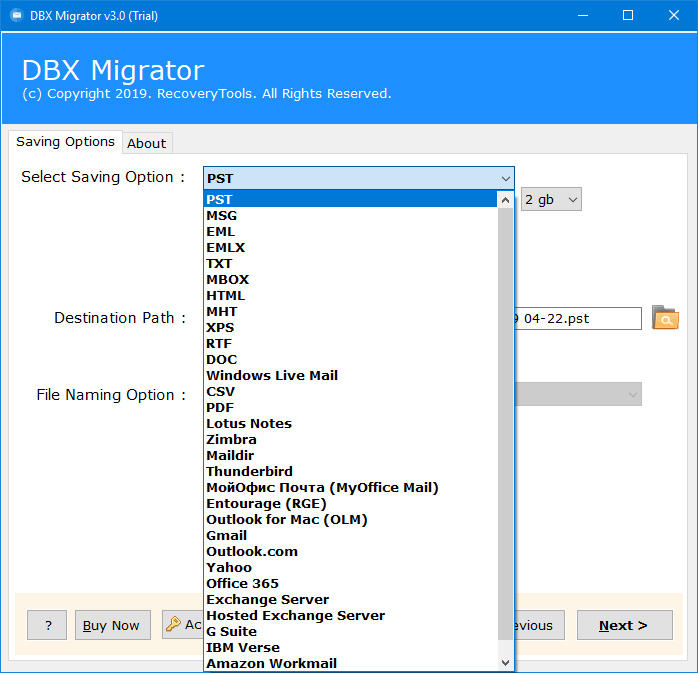698x673 pixels.
Task: Select MBOX in the dropdown list
Action: pyautogui.click(x=350, y=280)
